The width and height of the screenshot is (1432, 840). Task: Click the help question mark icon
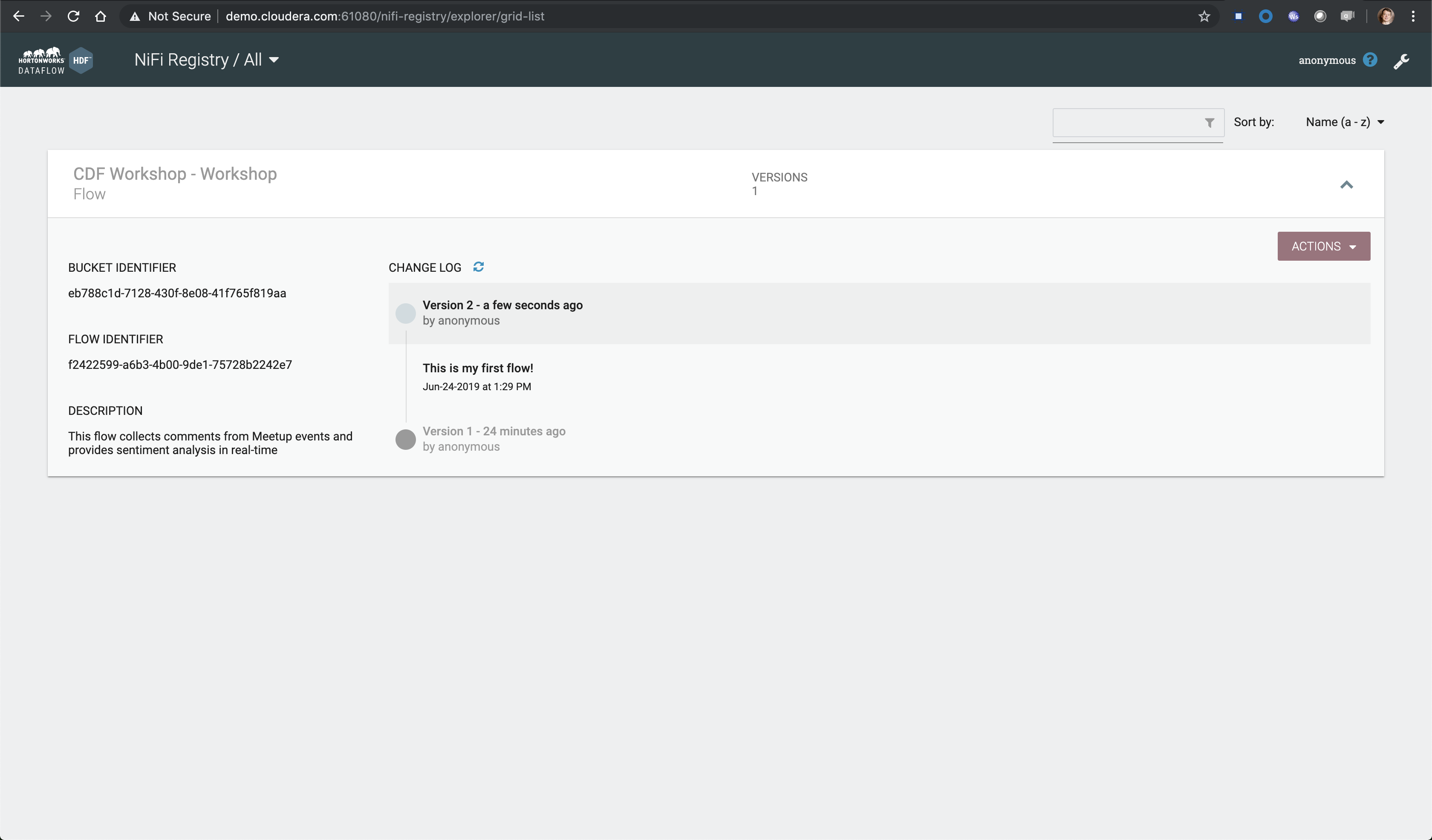1371,60
